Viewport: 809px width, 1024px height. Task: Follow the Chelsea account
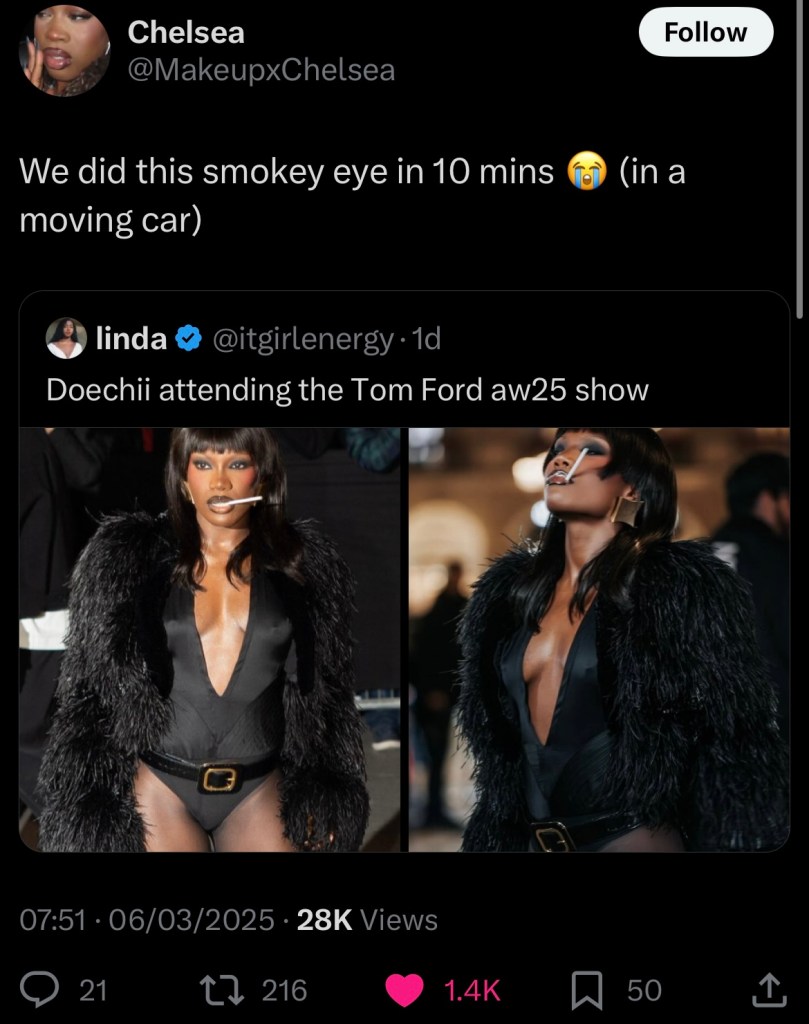point(705,32)
